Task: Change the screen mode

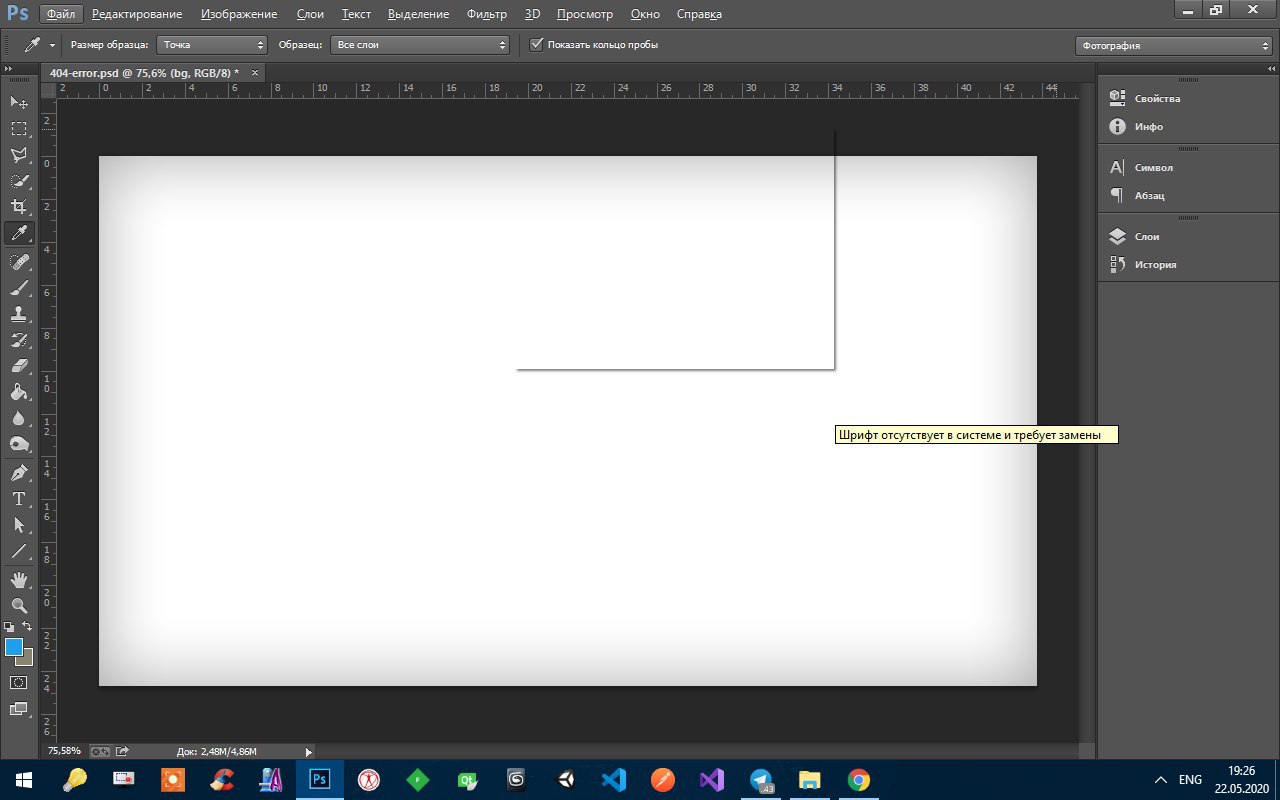Action: tap(19, 709)
